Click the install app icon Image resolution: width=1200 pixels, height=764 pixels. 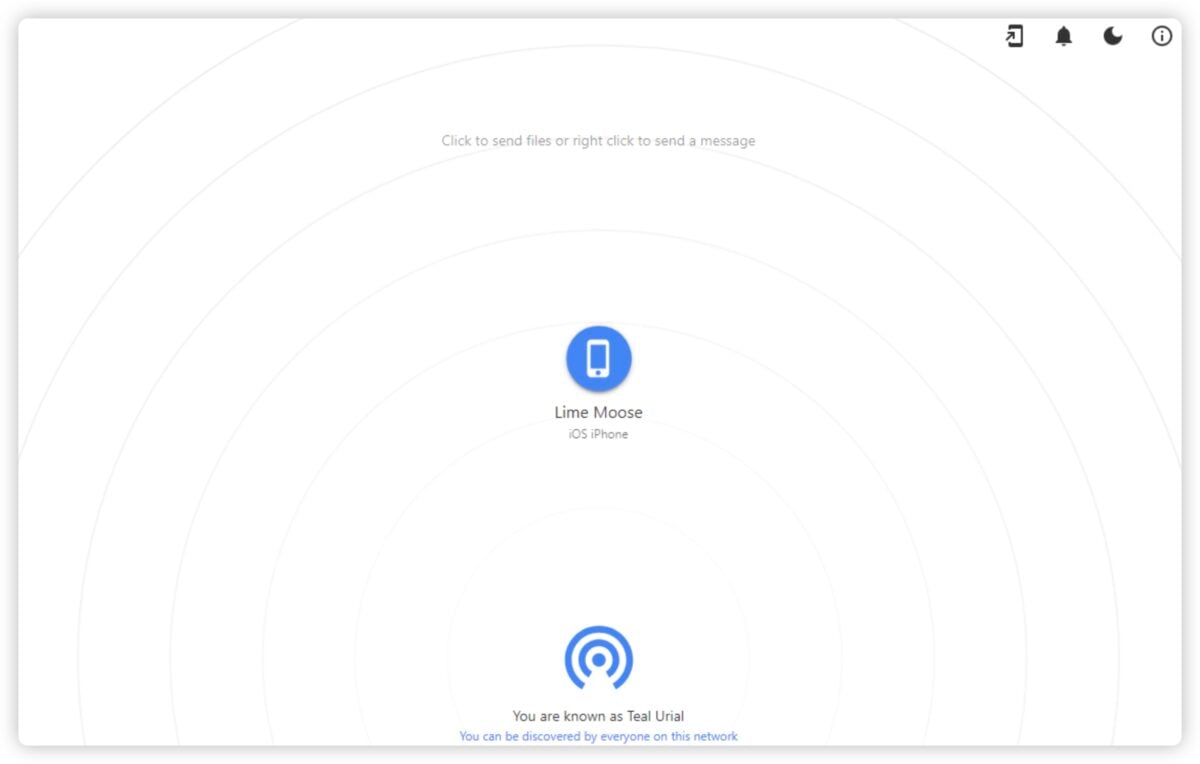(1014, 37)
